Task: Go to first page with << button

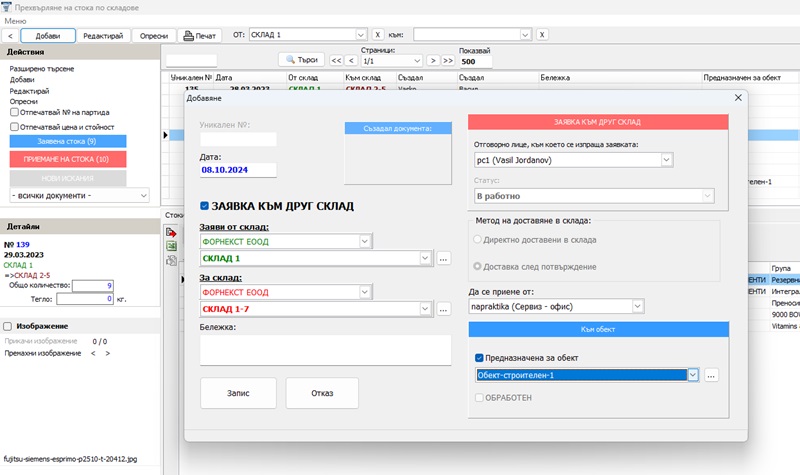Action: point(336,60)
